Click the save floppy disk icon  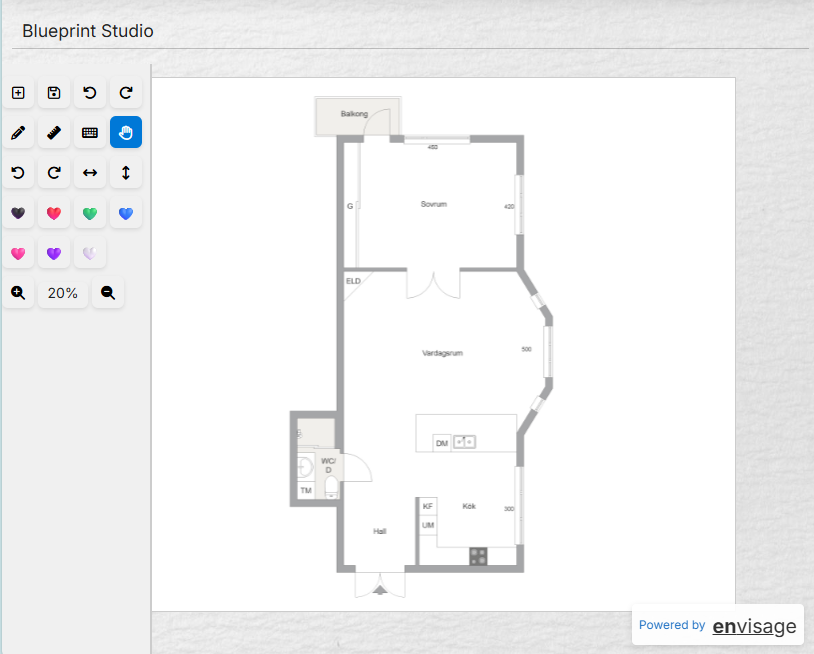click(54, 93)
